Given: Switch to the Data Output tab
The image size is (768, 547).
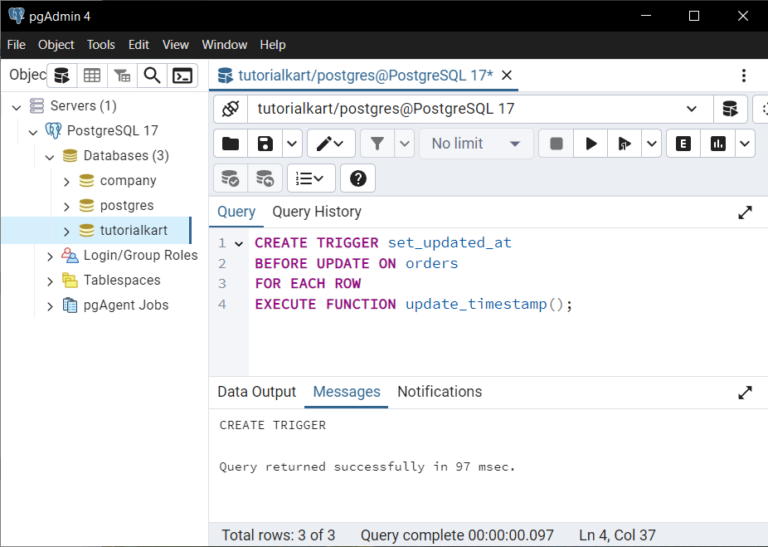Looking at the screenshot, I should (257, 392).
